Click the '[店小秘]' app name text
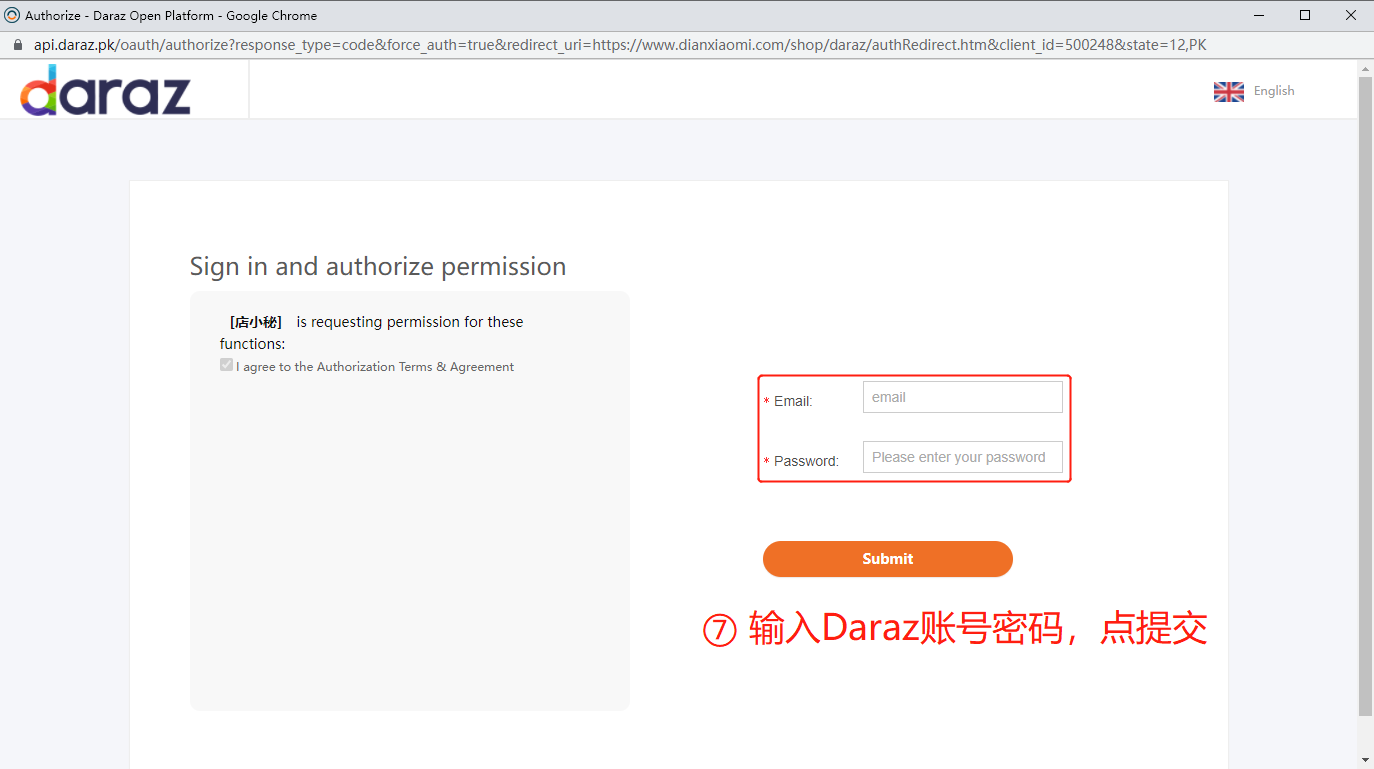This screenshot has width=1374, height=769. tap(256, 322)
